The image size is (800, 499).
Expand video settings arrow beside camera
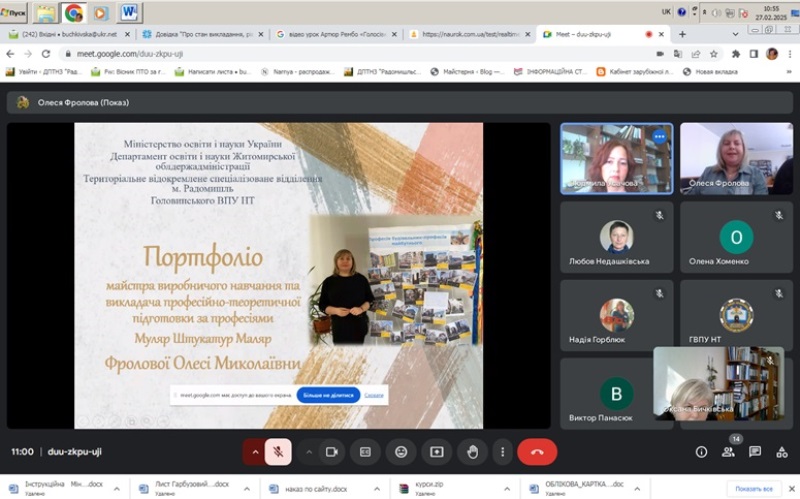307,452
